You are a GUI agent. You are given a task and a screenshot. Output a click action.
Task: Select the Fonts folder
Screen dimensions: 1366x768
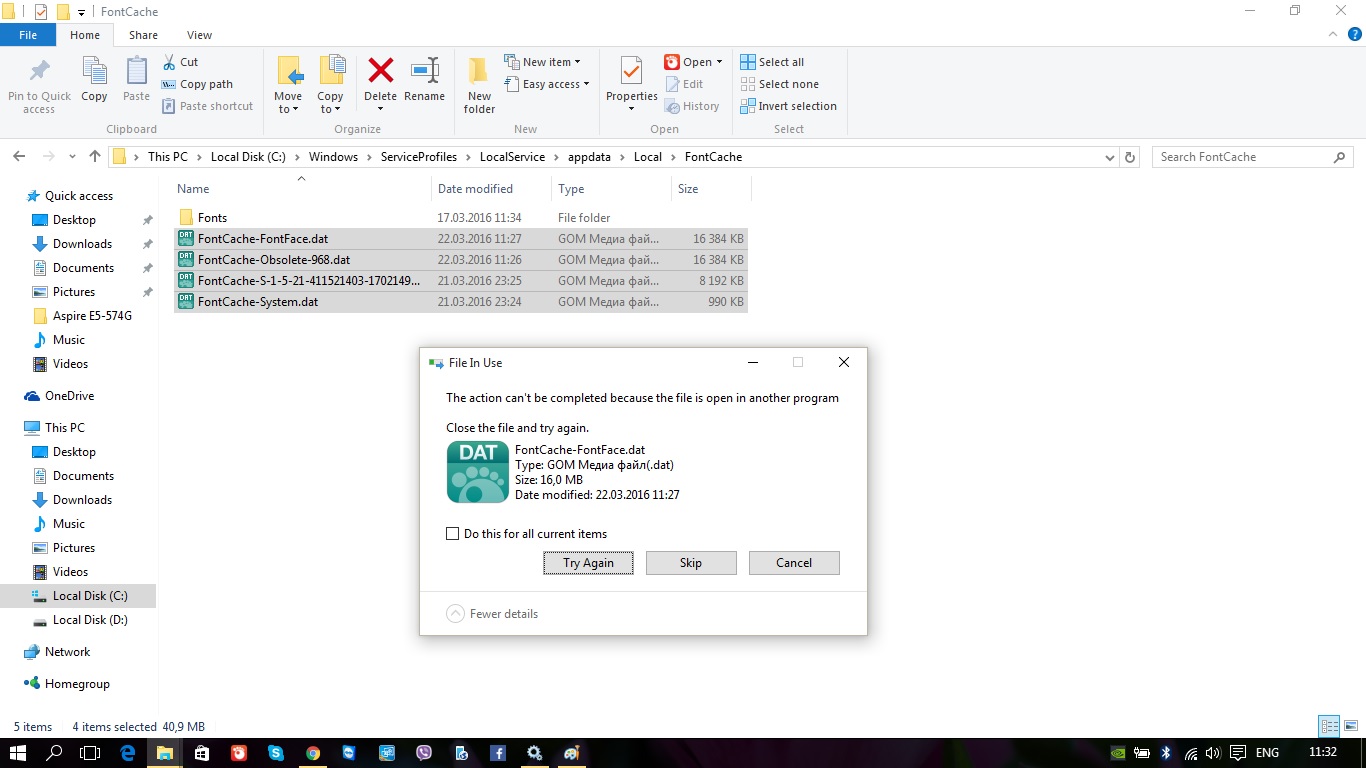(x=461, y=218)
